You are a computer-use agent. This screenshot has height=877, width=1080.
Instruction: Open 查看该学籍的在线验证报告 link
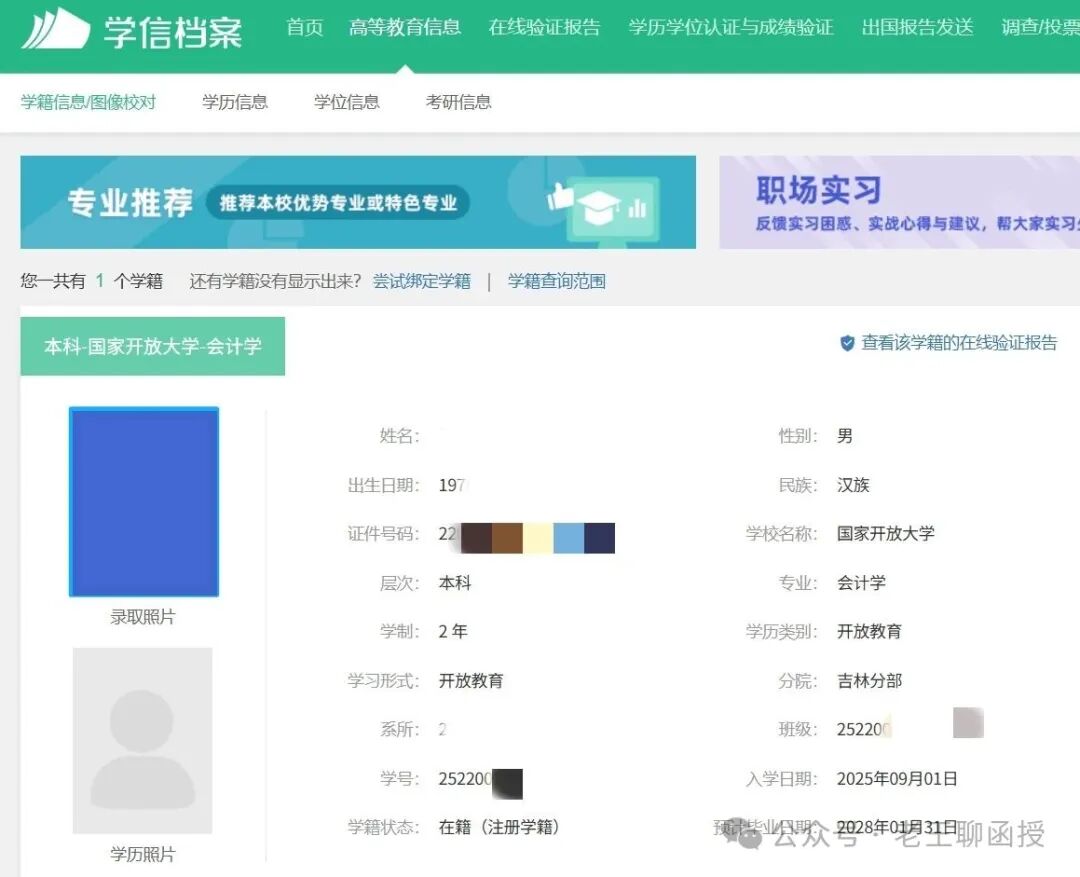[959, 342]
